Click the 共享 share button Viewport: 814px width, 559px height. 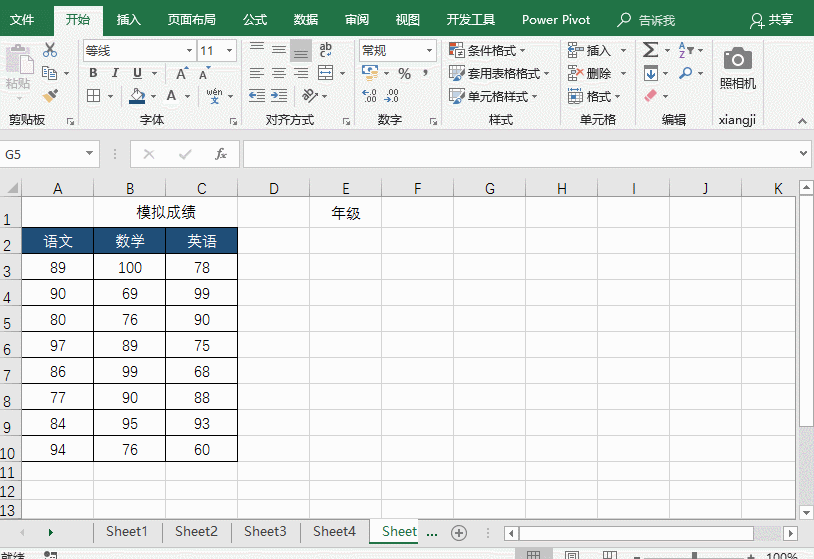[771, 20]
